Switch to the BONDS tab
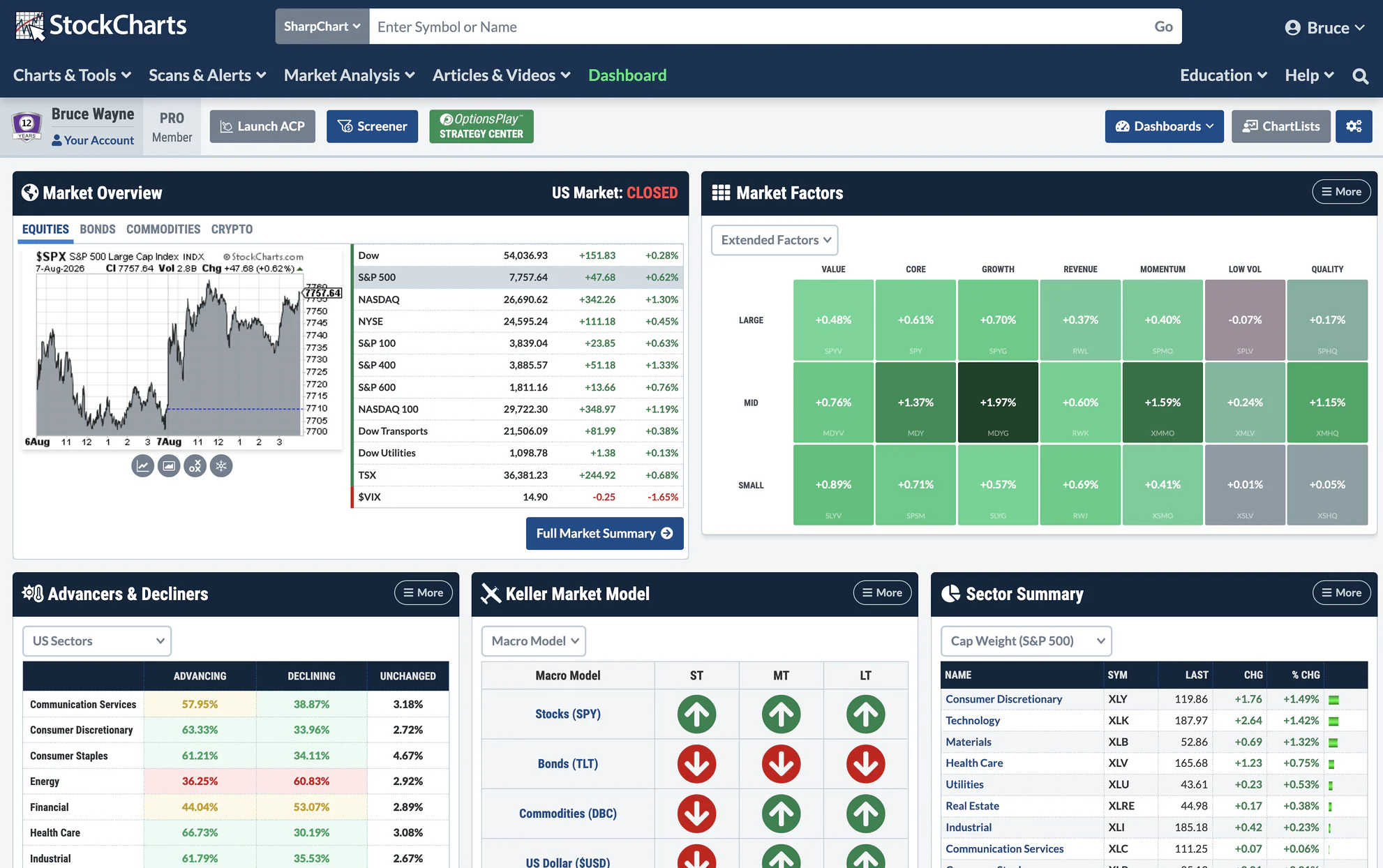Image resolution: width=1383 pixels, height=868 pixels. (98, 229)
